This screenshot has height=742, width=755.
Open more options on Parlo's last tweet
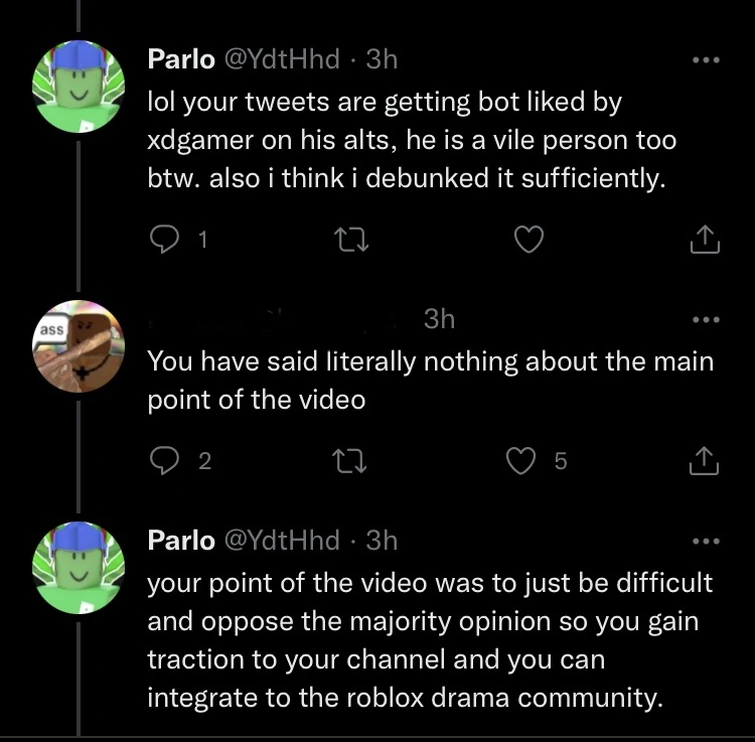[x=705, y=541]
